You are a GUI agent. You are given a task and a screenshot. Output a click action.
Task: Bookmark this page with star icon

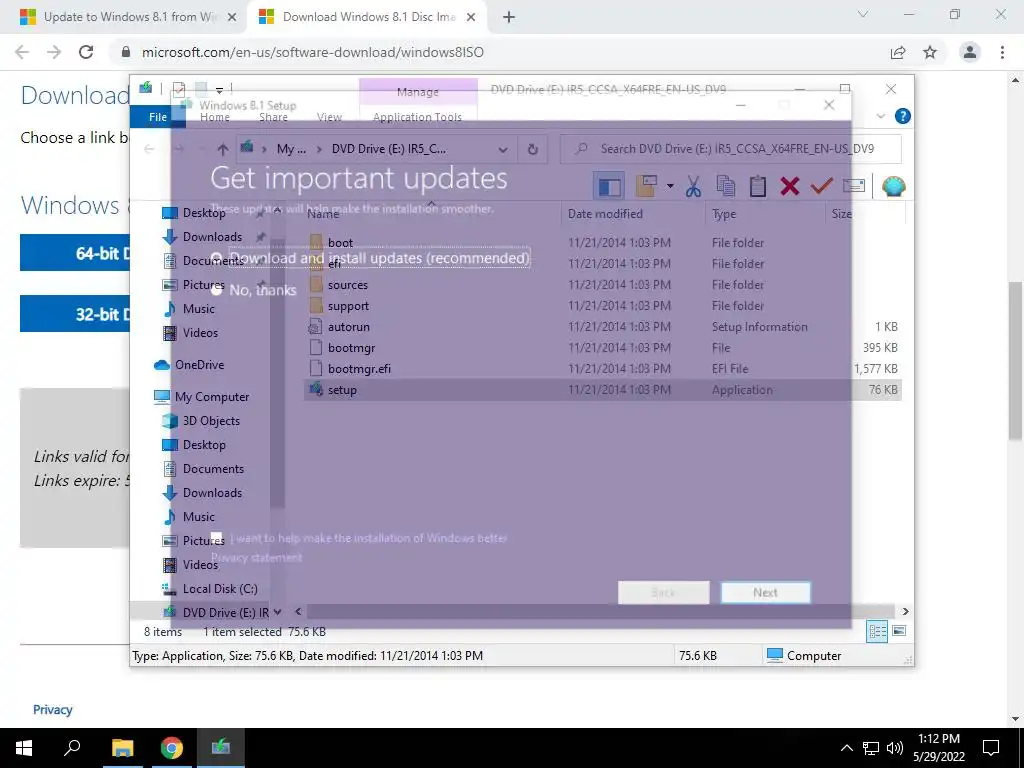pos(930,52)
